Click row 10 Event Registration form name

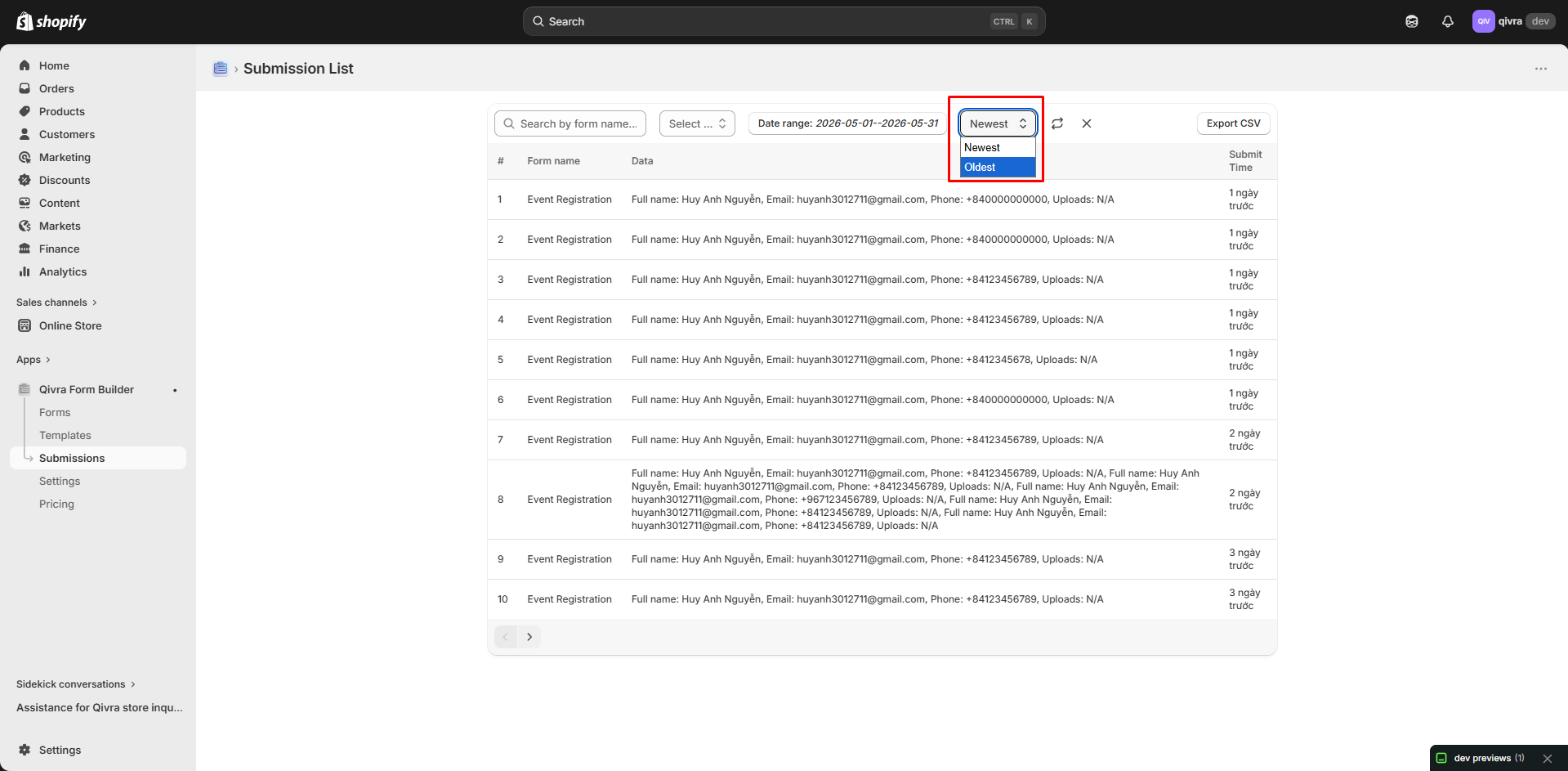tap(570, 599)
